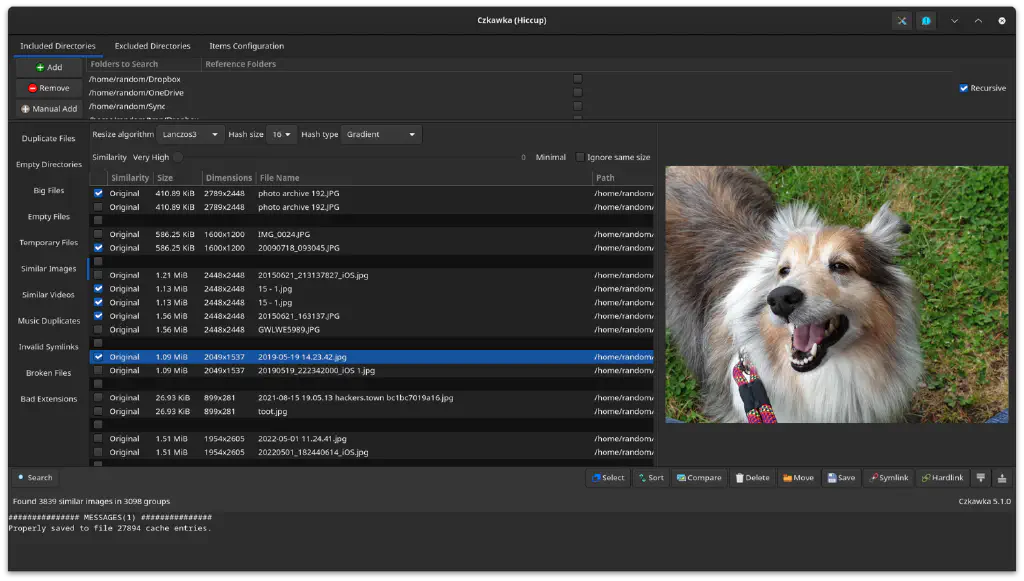
Task: Select Similar Videos in the left sidebar
Action: [48, 294]
